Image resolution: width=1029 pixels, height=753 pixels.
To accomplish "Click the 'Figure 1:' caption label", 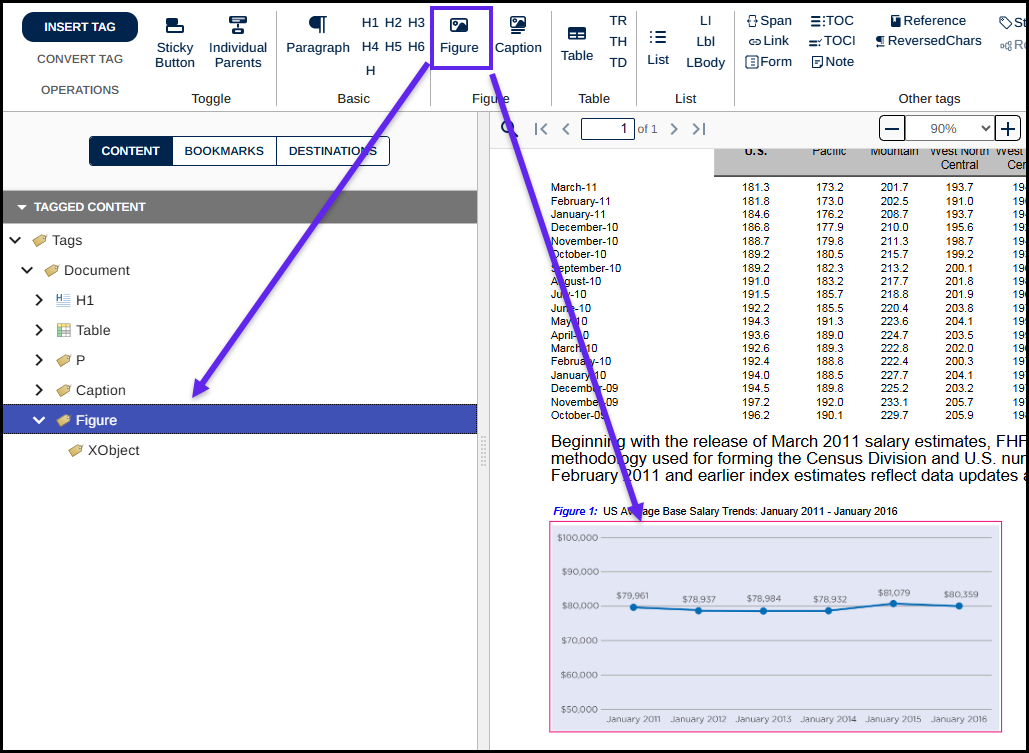I will tap(576, 511).
